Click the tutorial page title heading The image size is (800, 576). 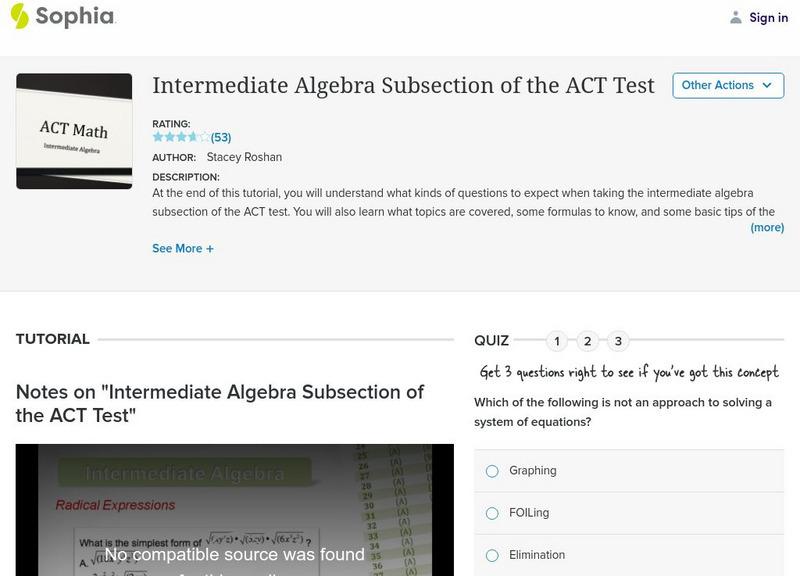click(403, 86)
